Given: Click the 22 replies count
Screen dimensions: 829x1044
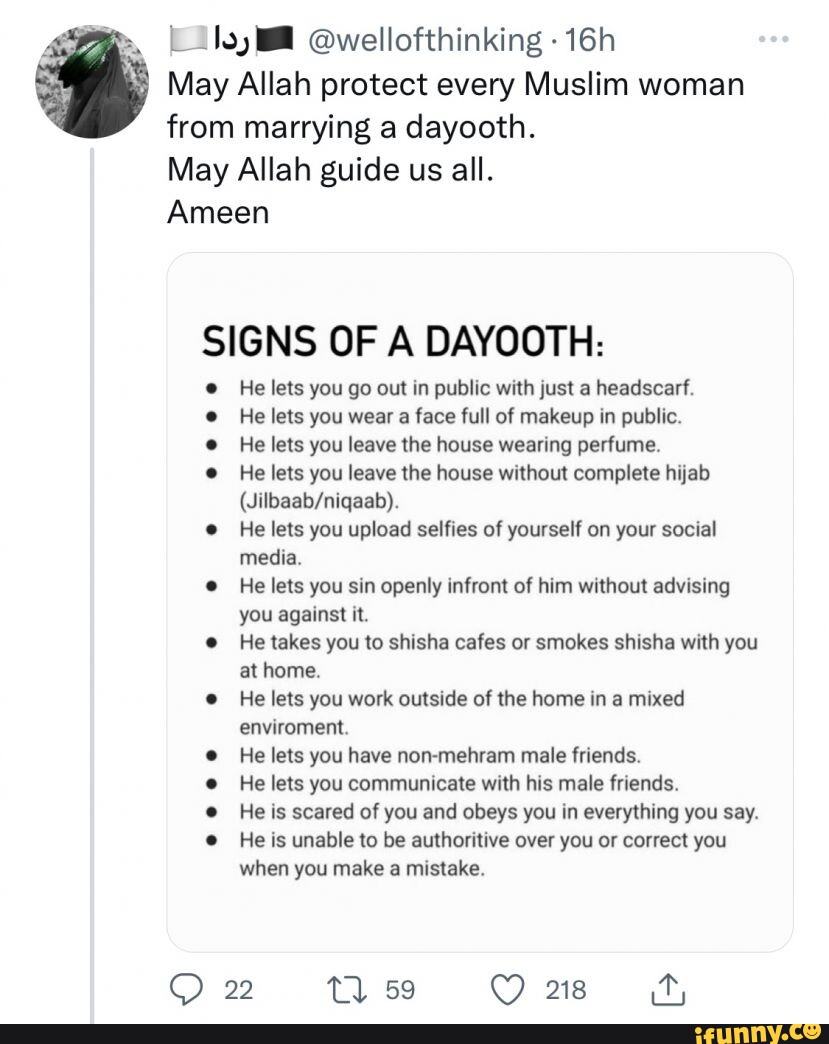Looking at the screenshot, I should click(x=238, y=990).
